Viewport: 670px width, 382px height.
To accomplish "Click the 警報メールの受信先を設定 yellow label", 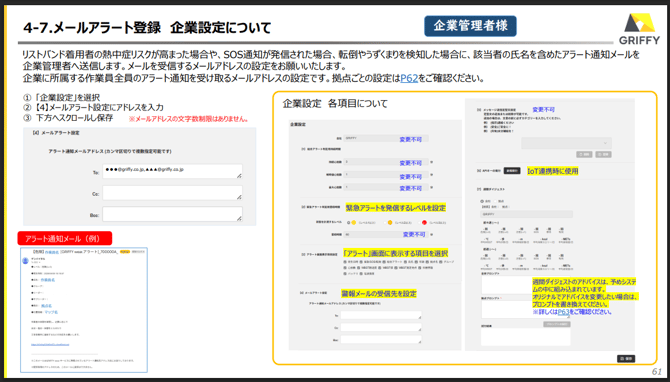I will (379, 294).
